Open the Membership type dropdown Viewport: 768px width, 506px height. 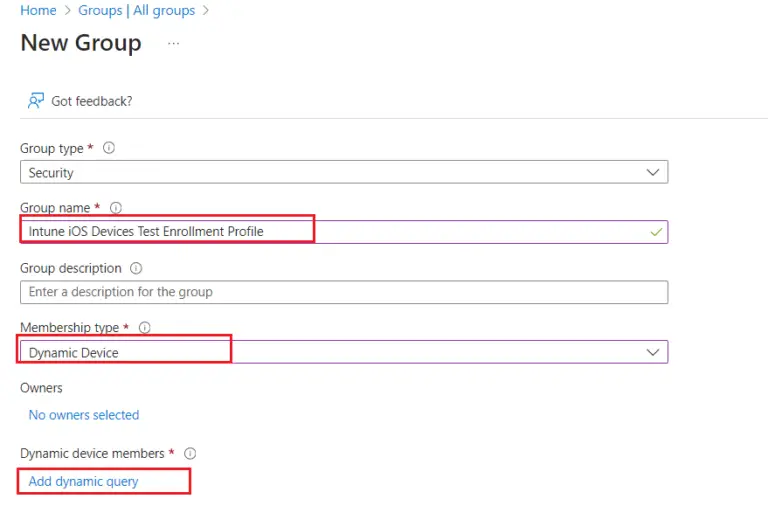click(x=343, y=352)
